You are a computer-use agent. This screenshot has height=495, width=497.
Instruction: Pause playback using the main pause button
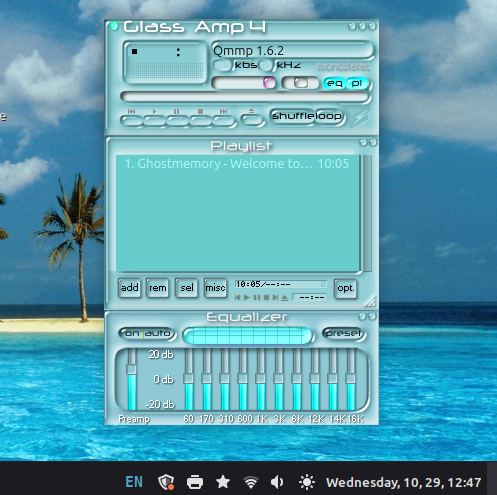[177, 121]
